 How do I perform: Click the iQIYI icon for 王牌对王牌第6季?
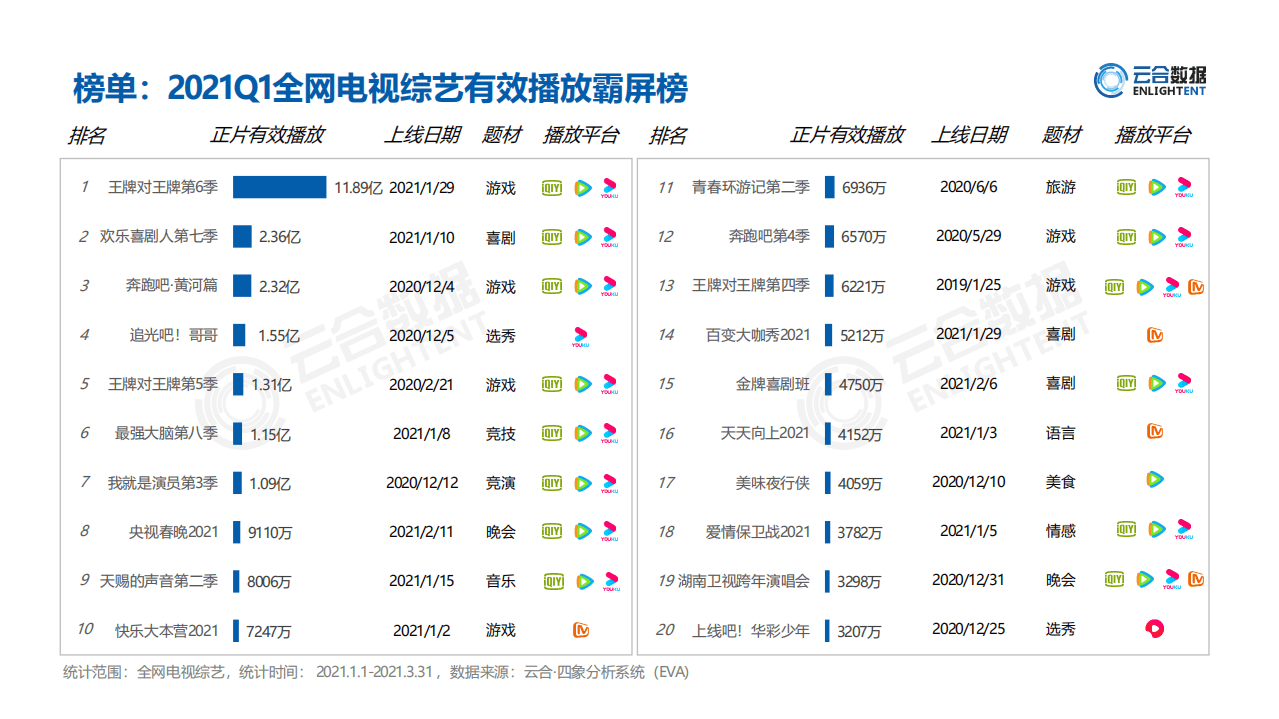[551, 187]
